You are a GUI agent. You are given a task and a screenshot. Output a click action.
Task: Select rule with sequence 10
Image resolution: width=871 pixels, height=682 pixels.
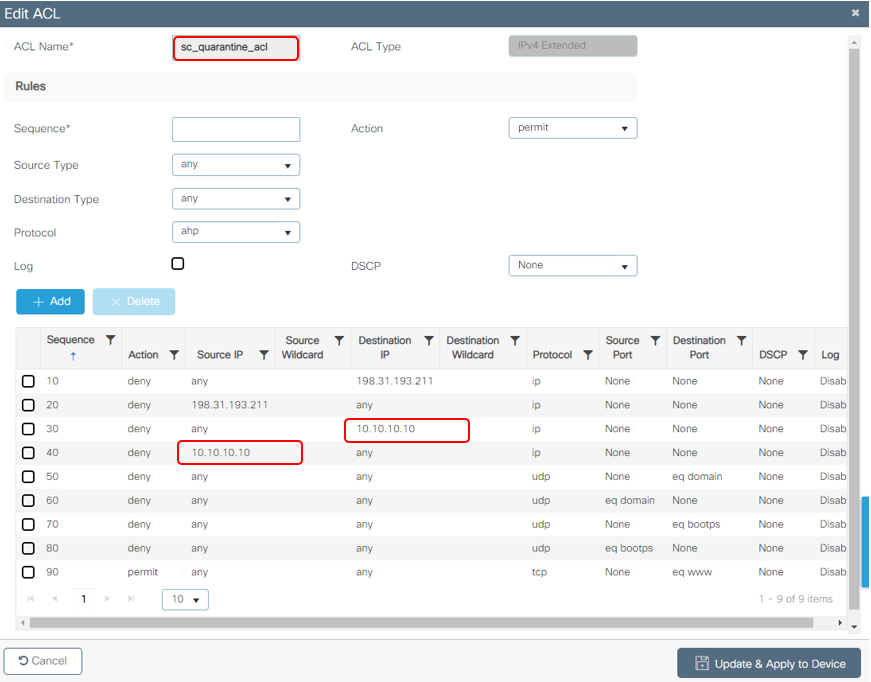coord(28,382)
